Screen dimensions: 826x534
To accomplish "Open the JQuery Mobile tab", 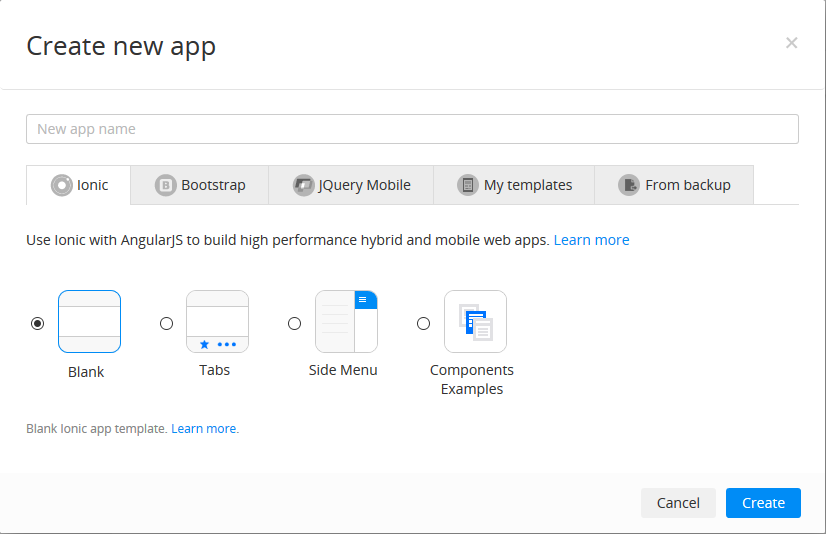I will [351, 185].
